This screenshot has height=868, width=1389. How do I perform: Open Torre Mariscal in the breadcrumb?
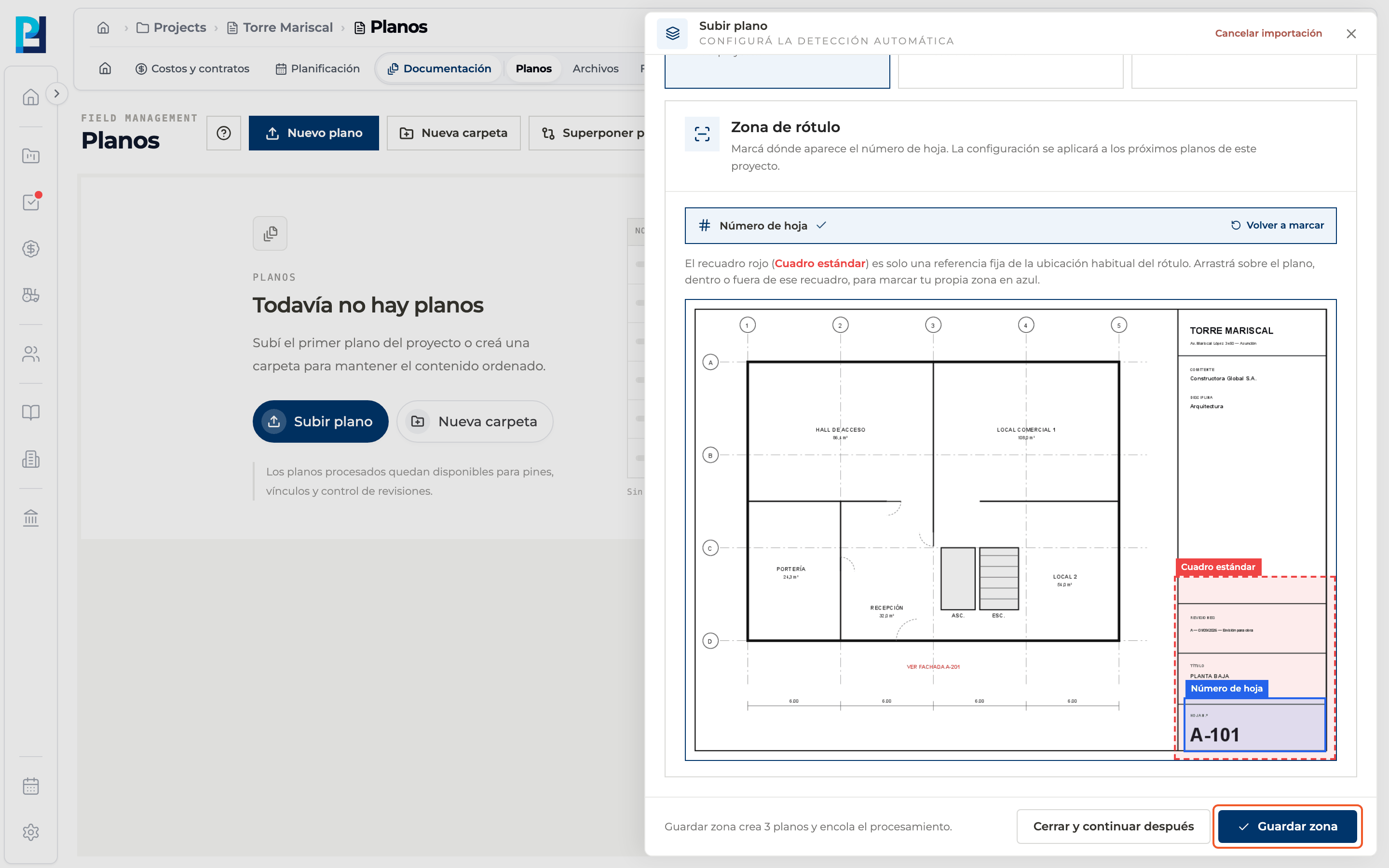(280, 27)
